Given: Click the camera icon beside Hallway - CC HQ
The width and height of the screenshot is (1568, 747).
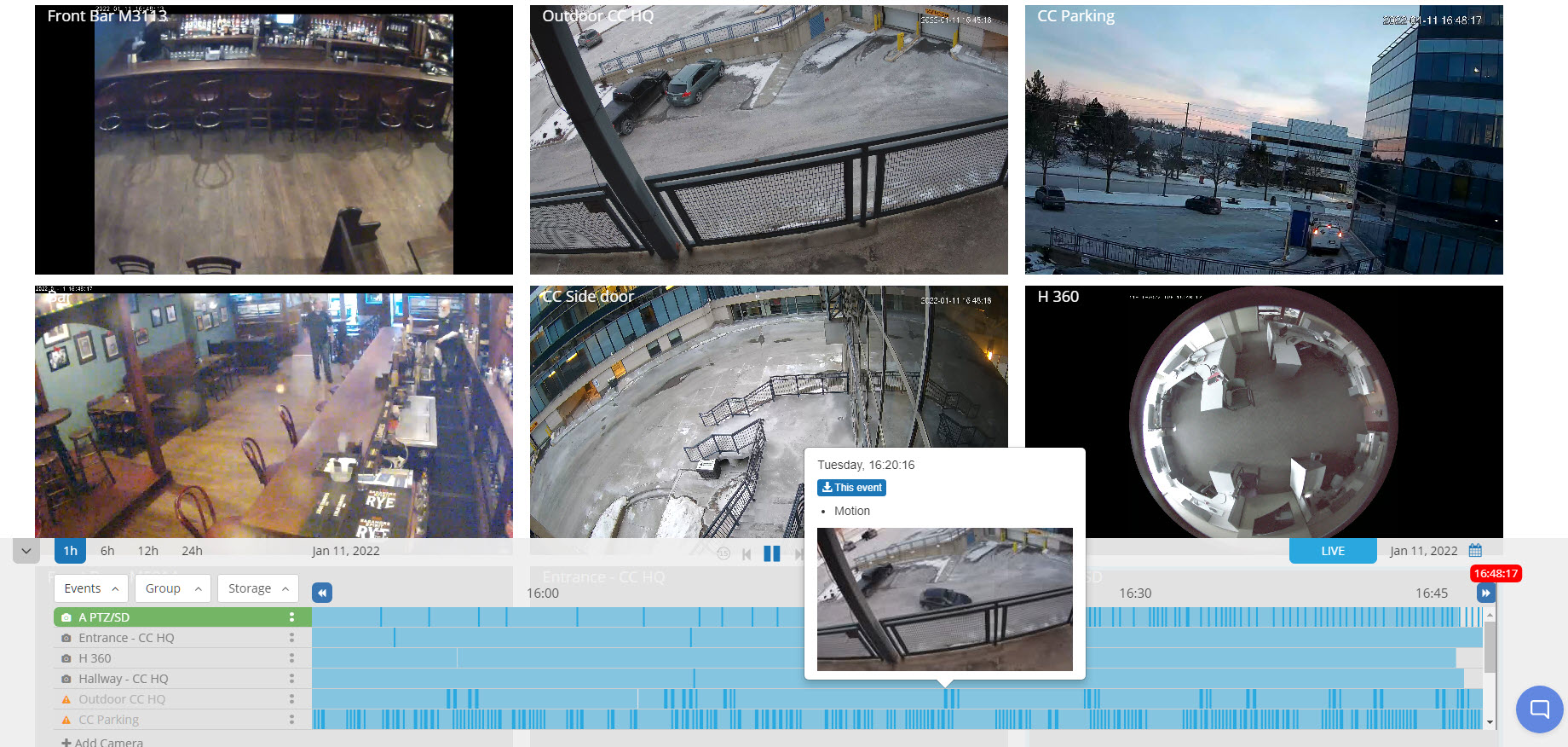Looking at the screenshot, I should click(66, 679).
